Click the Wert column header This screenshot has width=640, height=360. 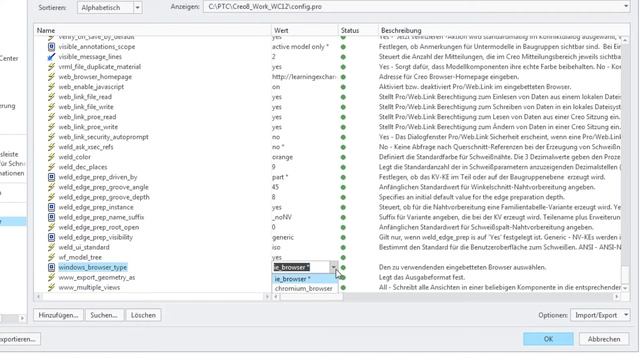(304, 30)
